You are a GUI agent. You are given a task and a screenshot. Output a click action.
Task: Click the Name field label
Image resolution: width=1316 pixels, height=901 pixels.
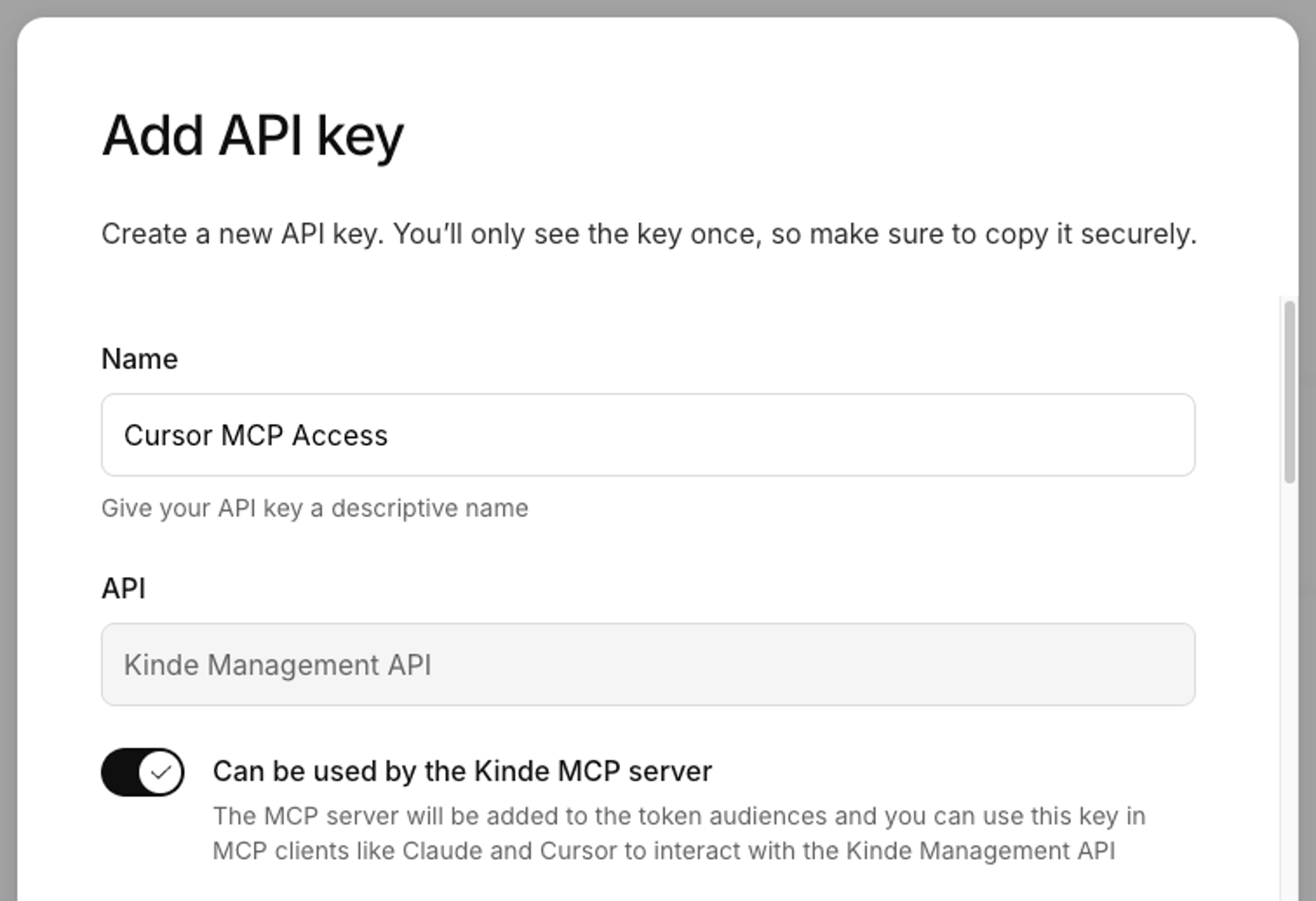pos(140,358)
